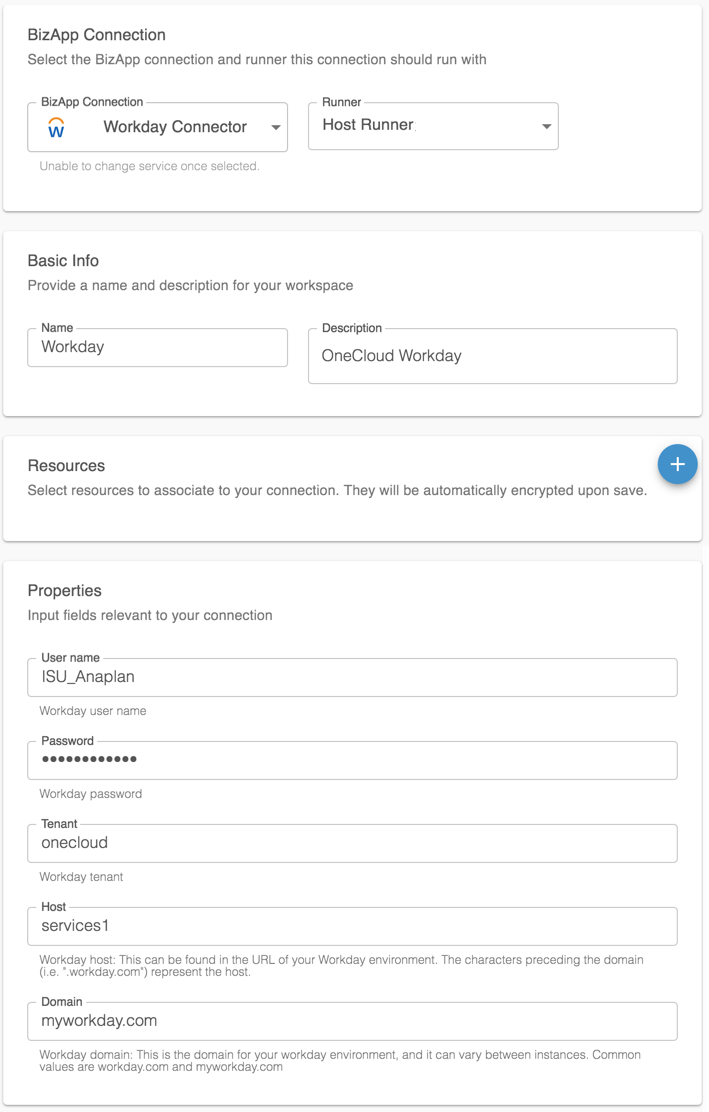
Task: Click the Workday logo icon in BizApp Connection
Action: (56, 128)
